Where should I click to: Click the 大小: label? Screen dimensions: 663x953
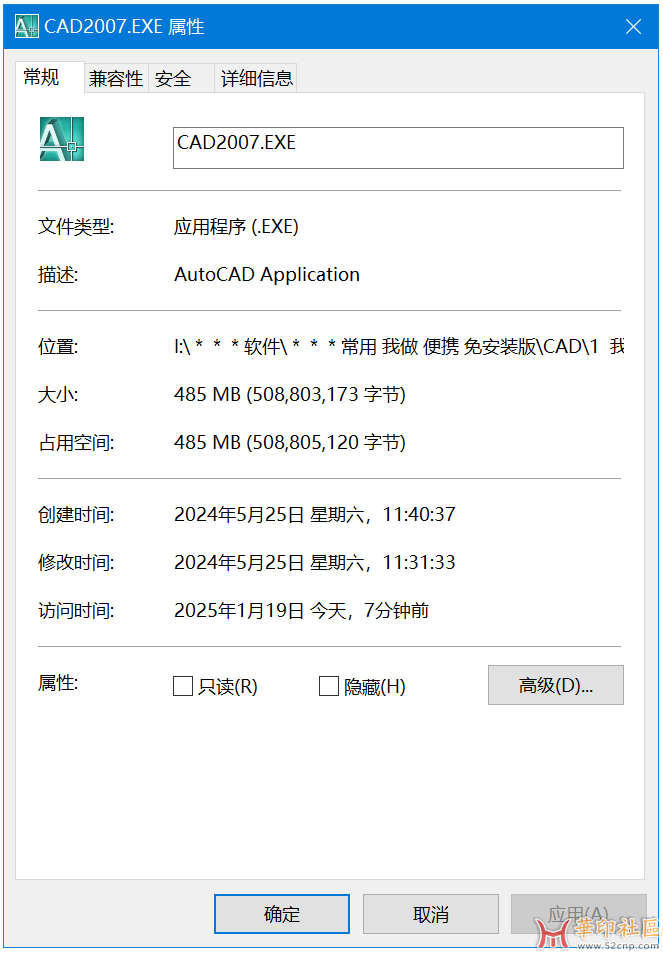click(x=58, y=394)
